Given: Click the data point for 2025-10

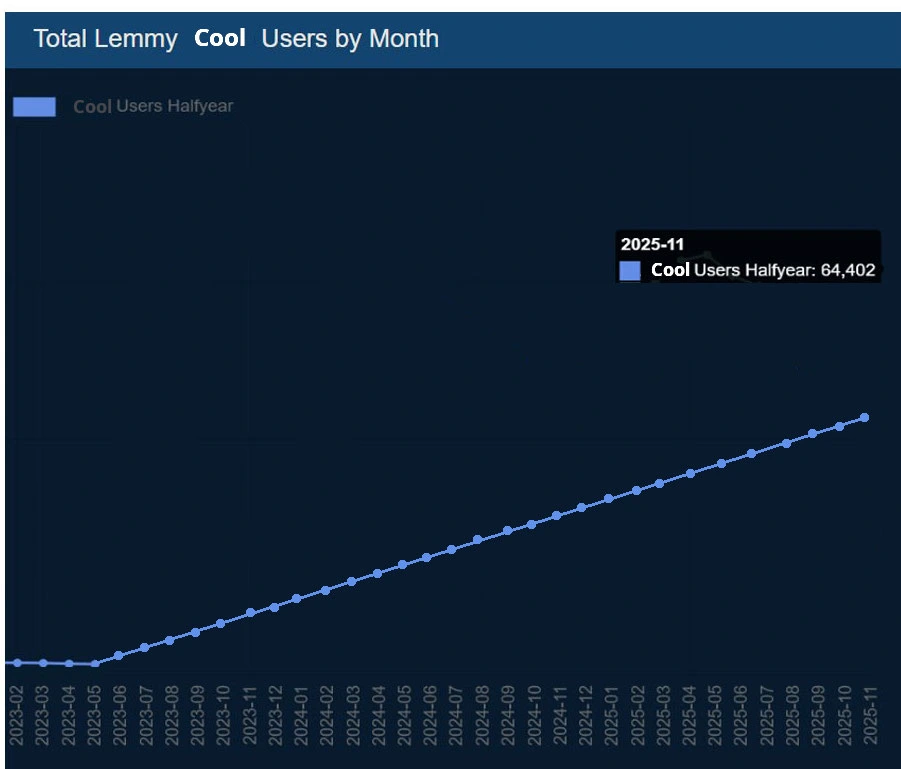Looking at the screenshot, I should (x=839, y=425).
